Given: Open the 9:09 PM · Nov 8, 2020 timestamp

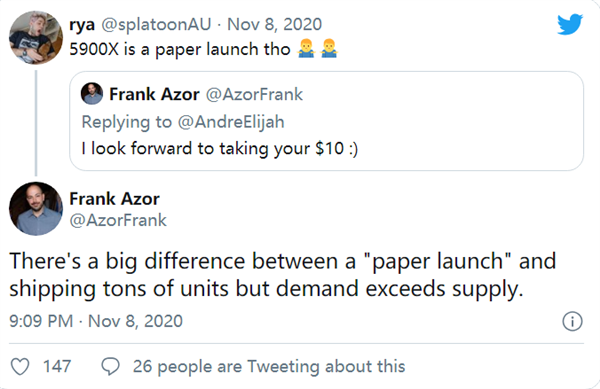Looking at the screenshot, I should (96, 321).
